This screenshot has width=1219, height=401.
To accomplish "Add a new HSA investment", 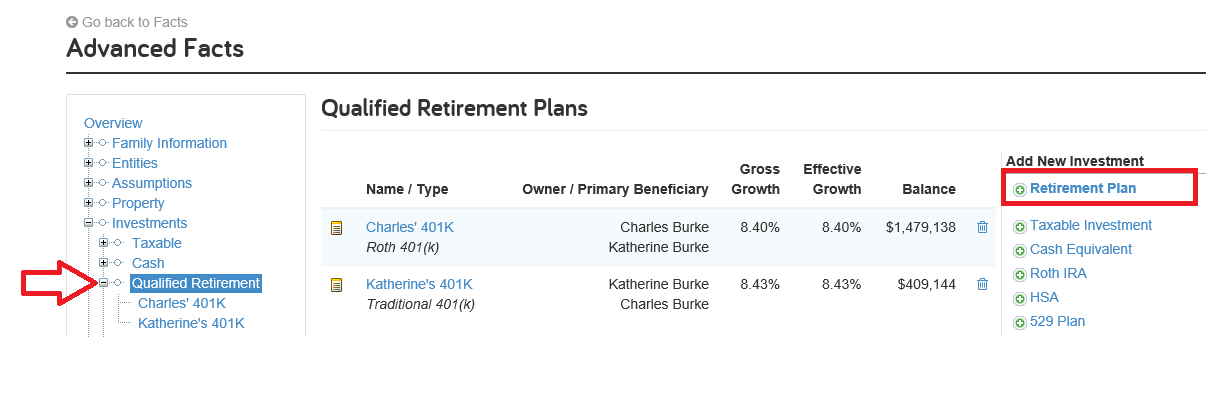I will (1044, 297).
